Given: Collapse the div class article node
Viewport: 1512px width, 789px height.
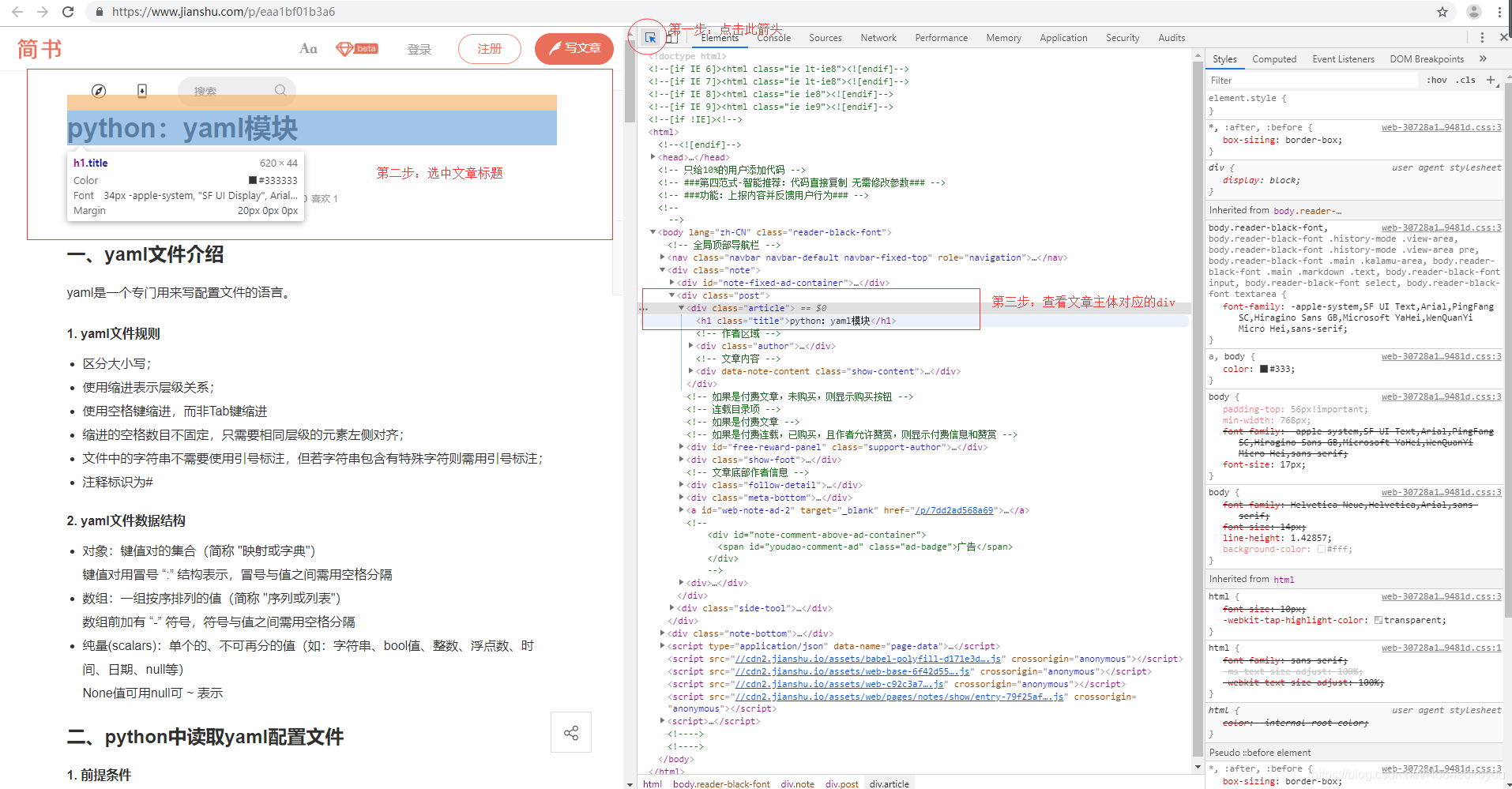Looking at the screenshot, I should pyautogui.click(x=681, y=308).
